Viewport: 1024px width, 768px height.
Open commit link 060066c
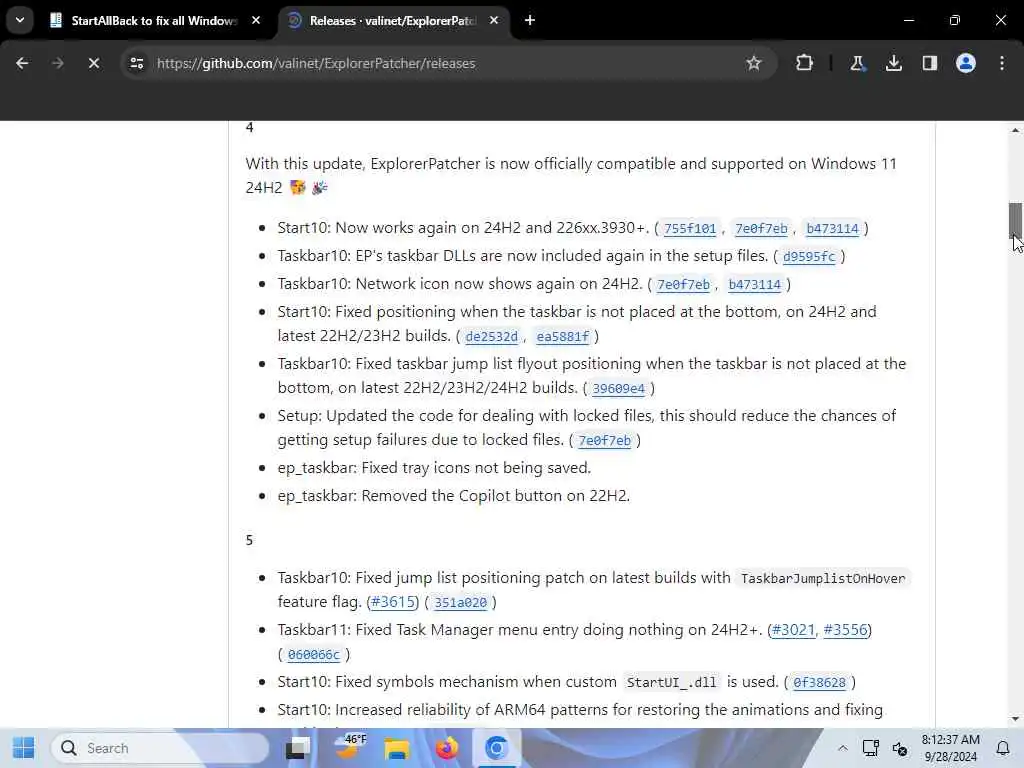[x=313, y=654]
